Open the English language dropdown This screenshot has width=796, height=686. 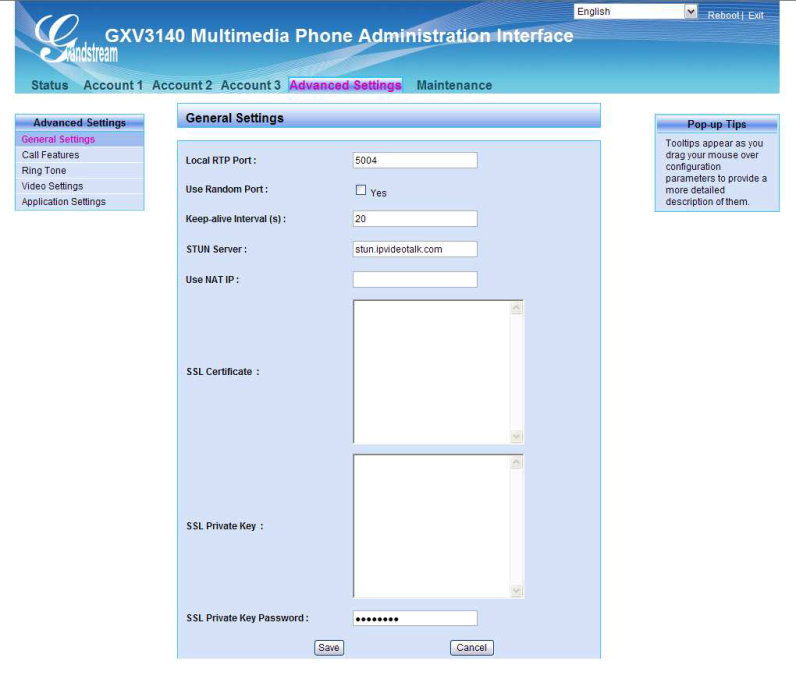pos(636,12)
